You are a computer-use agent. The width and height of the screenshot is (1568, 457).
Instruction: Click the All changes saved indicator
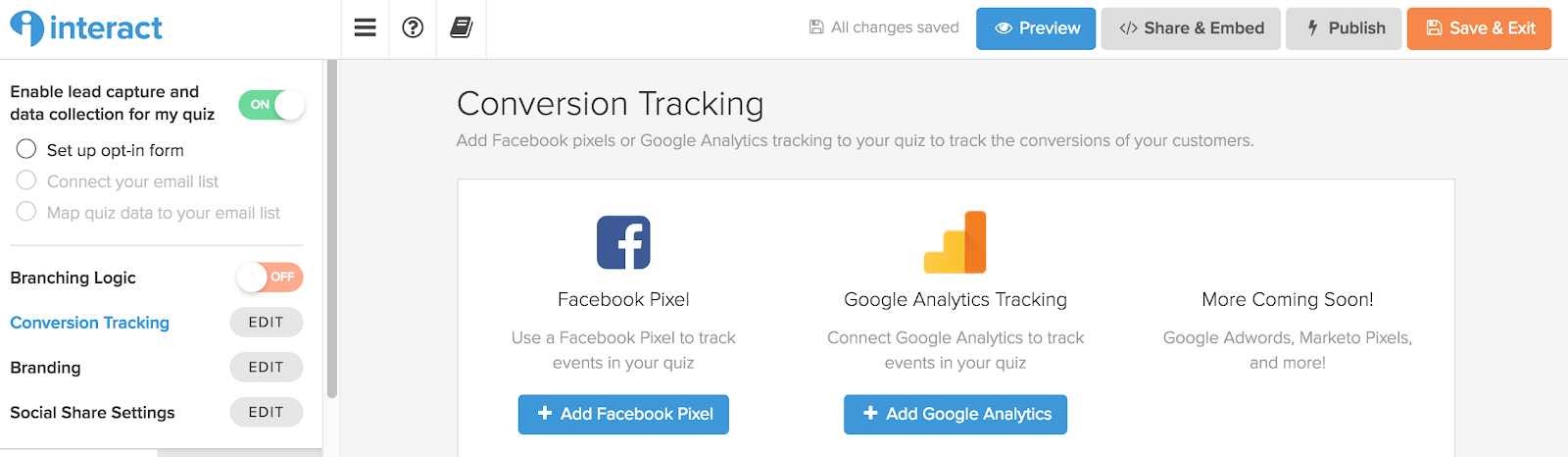(x=884, y=27)
